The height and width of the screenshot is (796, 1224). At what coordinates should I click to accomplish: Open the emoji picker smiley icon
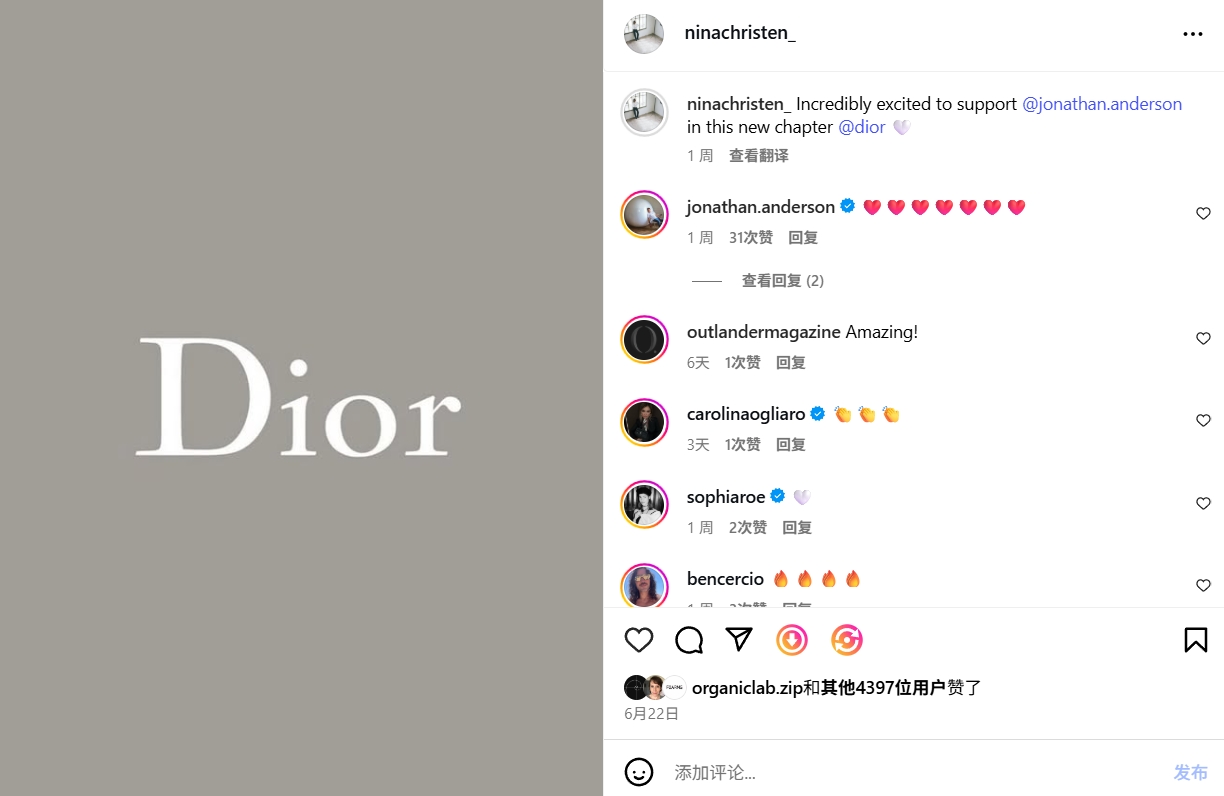coord(639,772)
